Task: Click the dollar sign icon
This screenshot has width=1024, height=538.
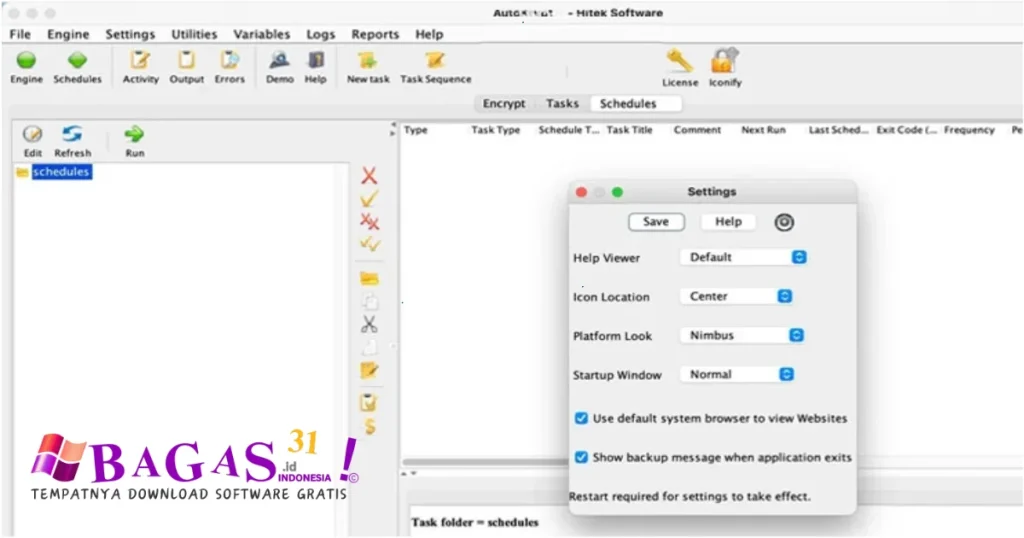Action: pyautogui.click(x=370, y=427)
